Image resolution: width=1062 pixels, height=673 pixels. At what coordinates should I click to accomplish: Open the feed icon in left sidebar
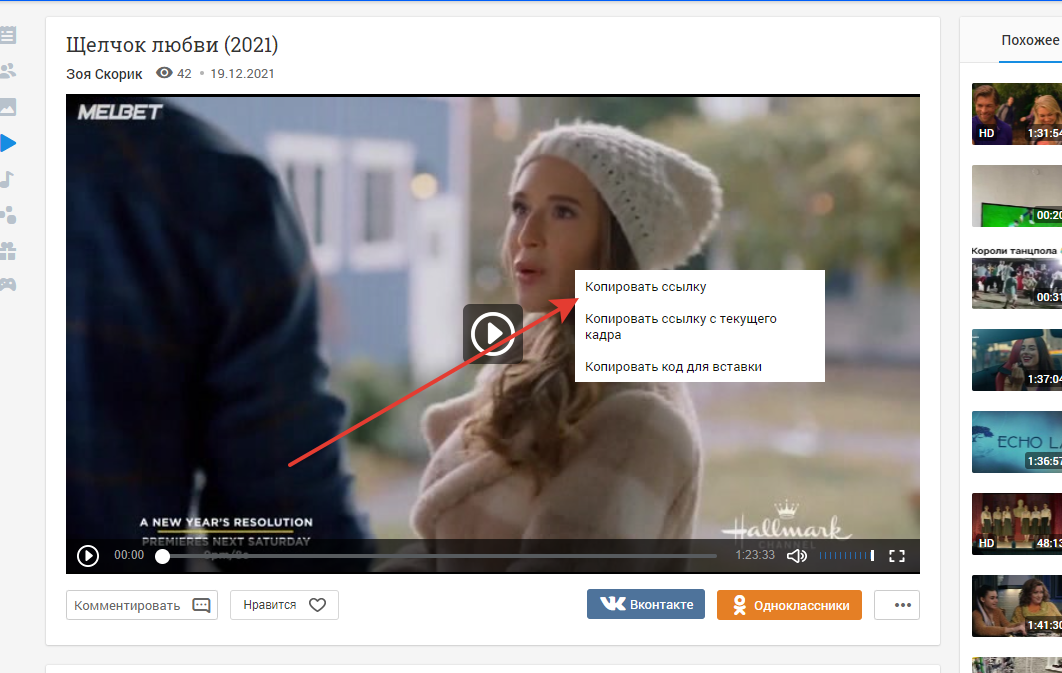pos(7,35)
